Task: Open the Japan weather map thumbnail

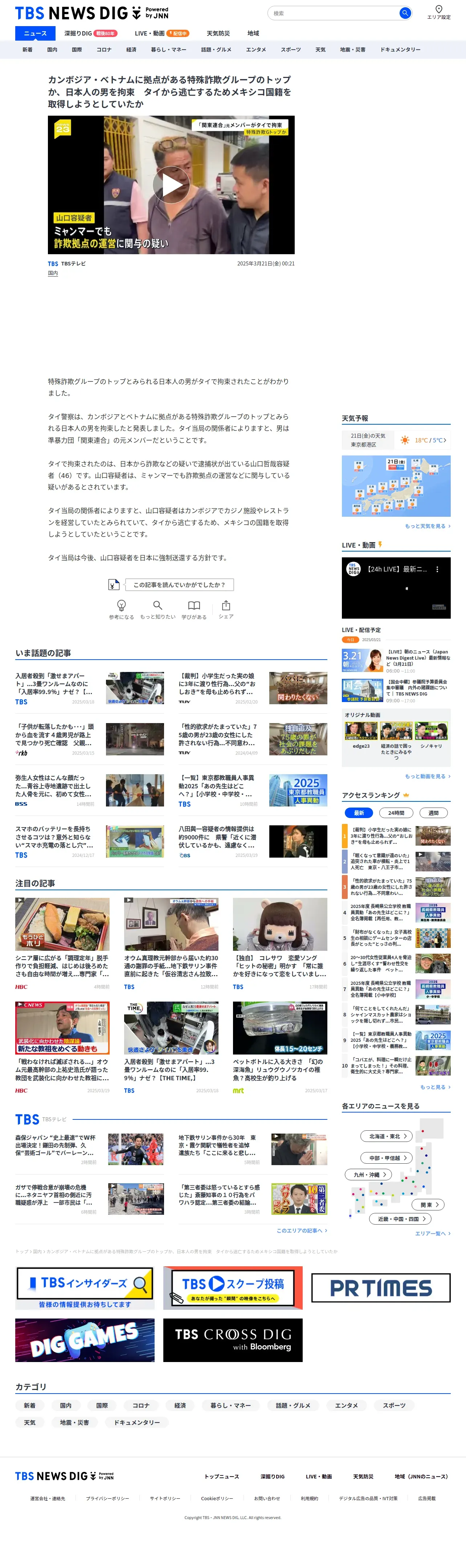Action: [x=396, y=486]
